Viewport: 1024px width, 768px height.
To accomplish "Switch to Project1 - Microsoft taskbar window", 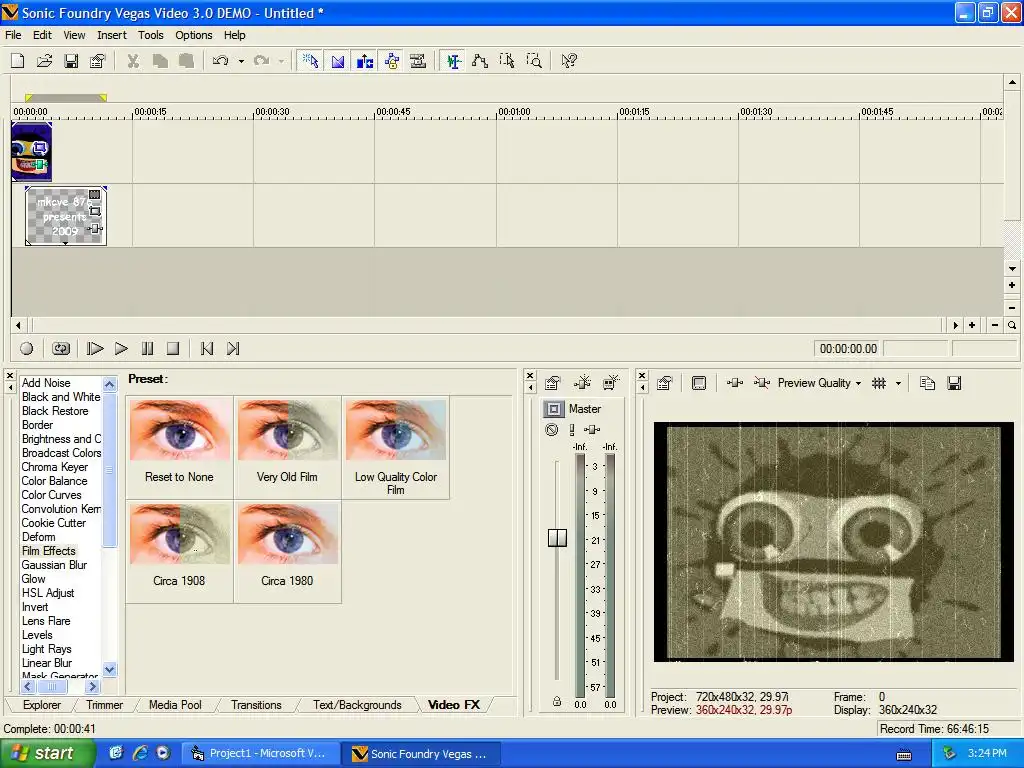I will pyautogui.click(x=261, y=754).
